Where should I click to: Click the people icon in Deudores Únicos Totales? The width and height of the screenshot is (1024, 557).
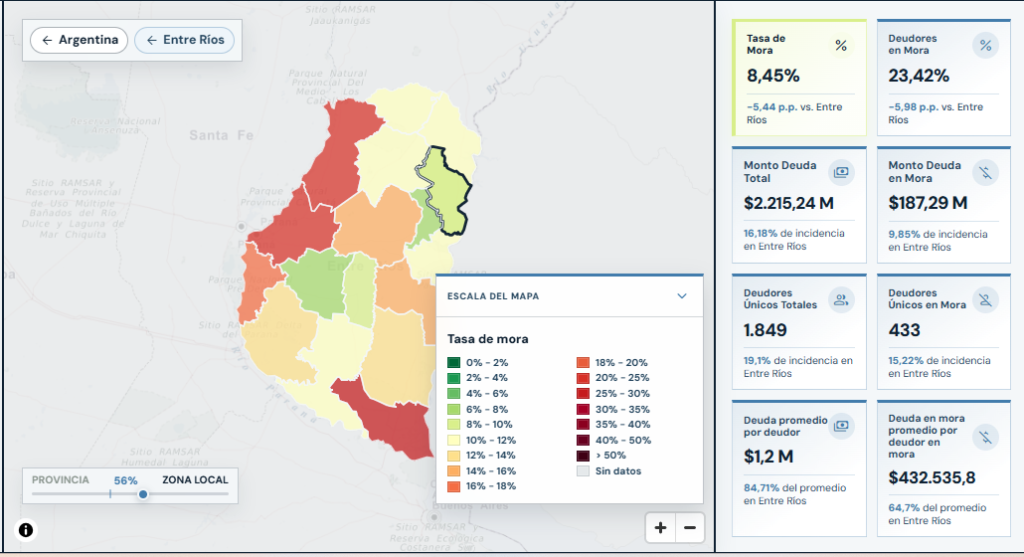(x=841, y=300)
